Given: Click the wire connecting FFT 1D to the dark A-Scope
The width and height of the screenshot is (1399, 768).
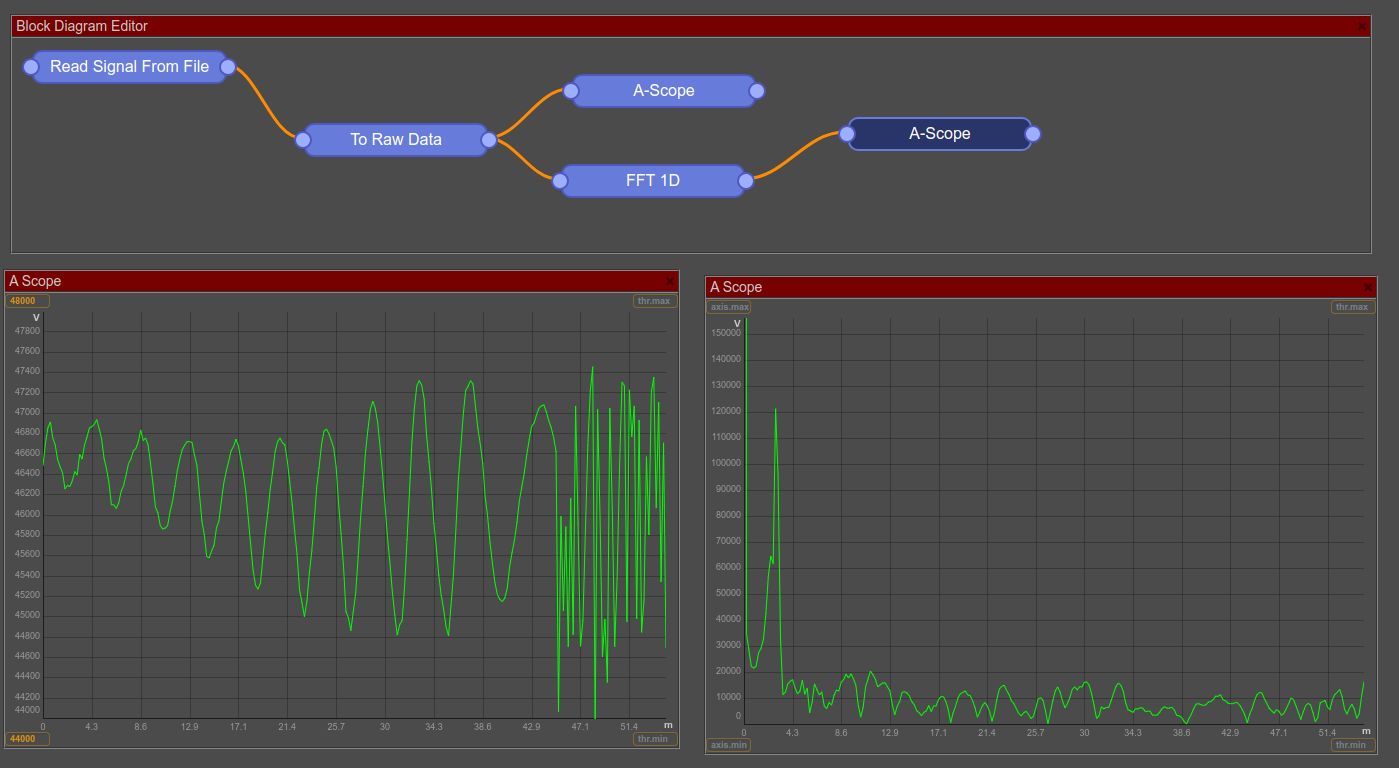Looking at the screenshot, I should click(x=797, y=156).
